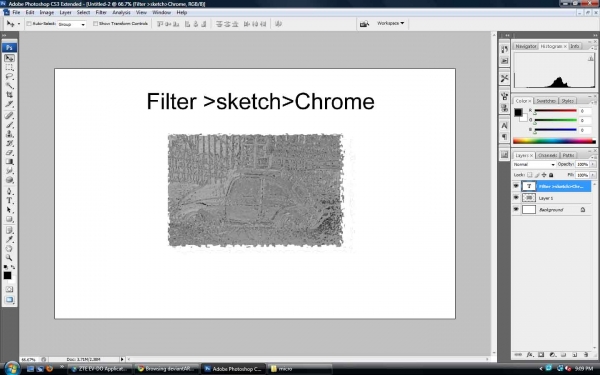Viewport: 600px width, 375px height.
Task: Hide the Background layer via its eye icon
Action: tap(516, 209)
